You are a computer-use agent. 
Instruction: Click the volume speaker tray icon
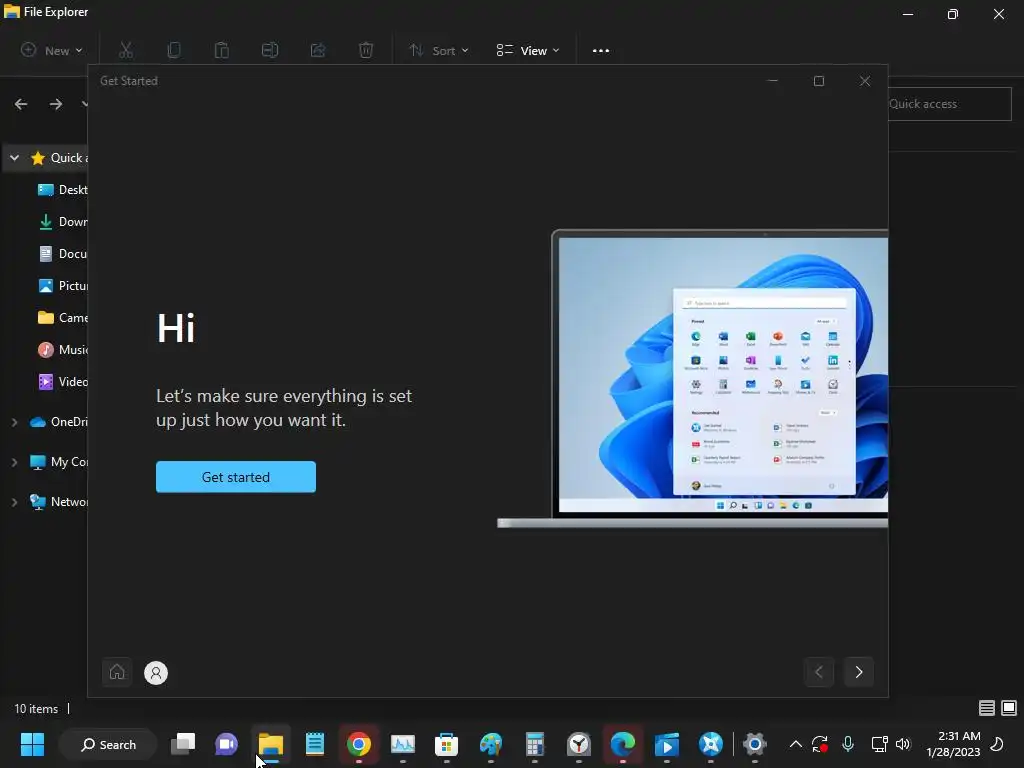point(903,744)
